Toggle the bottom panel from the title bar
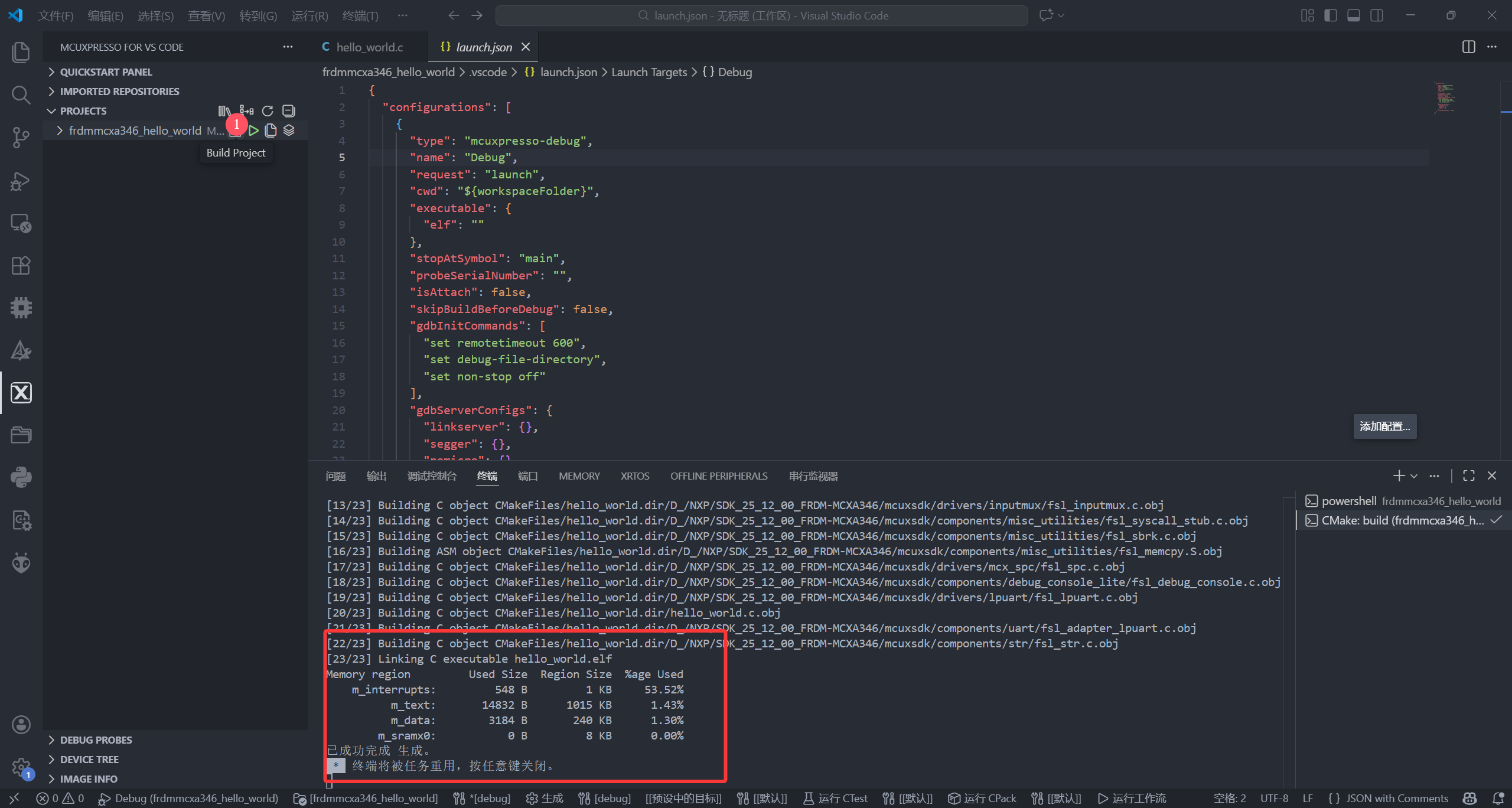The height and width of the screenshot is (808, 1512). (1354, 15)
